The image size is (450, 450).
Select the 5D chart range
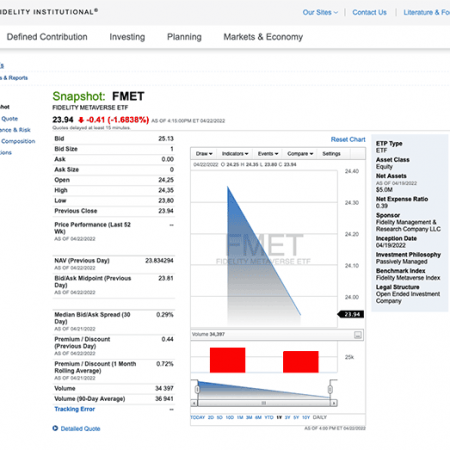219,417
